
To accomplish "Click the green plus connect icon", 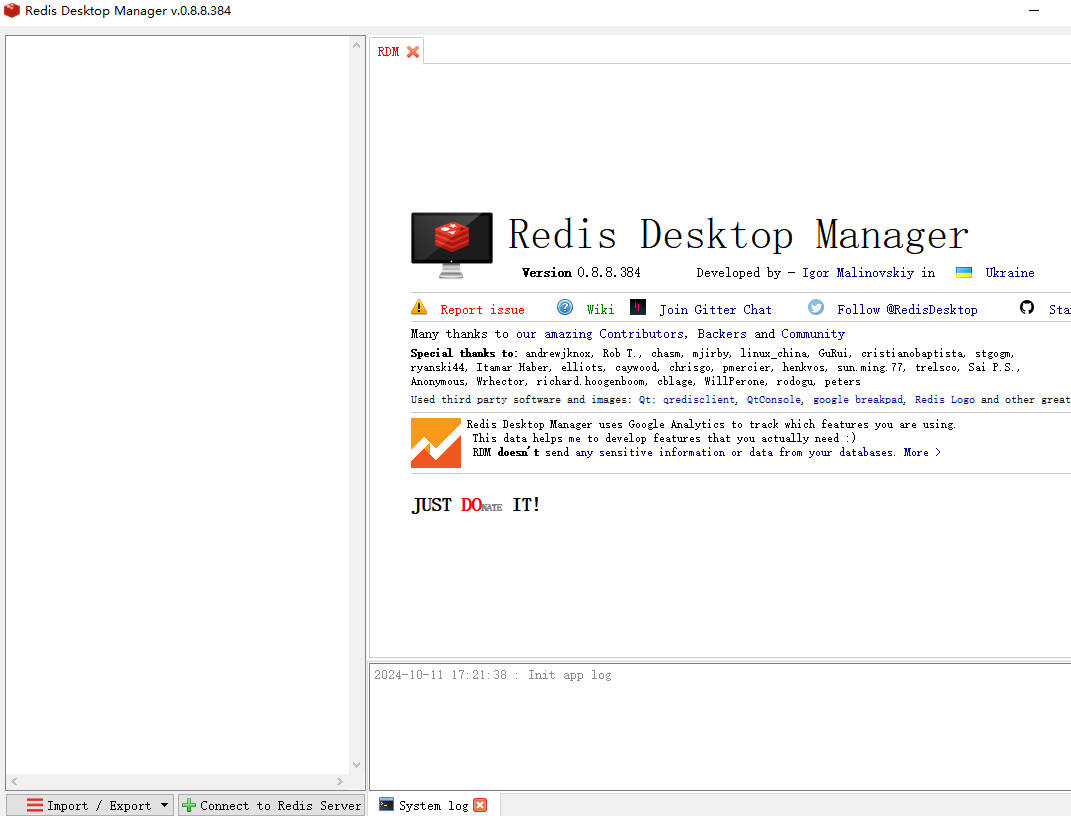I will (x=189, y=805).
